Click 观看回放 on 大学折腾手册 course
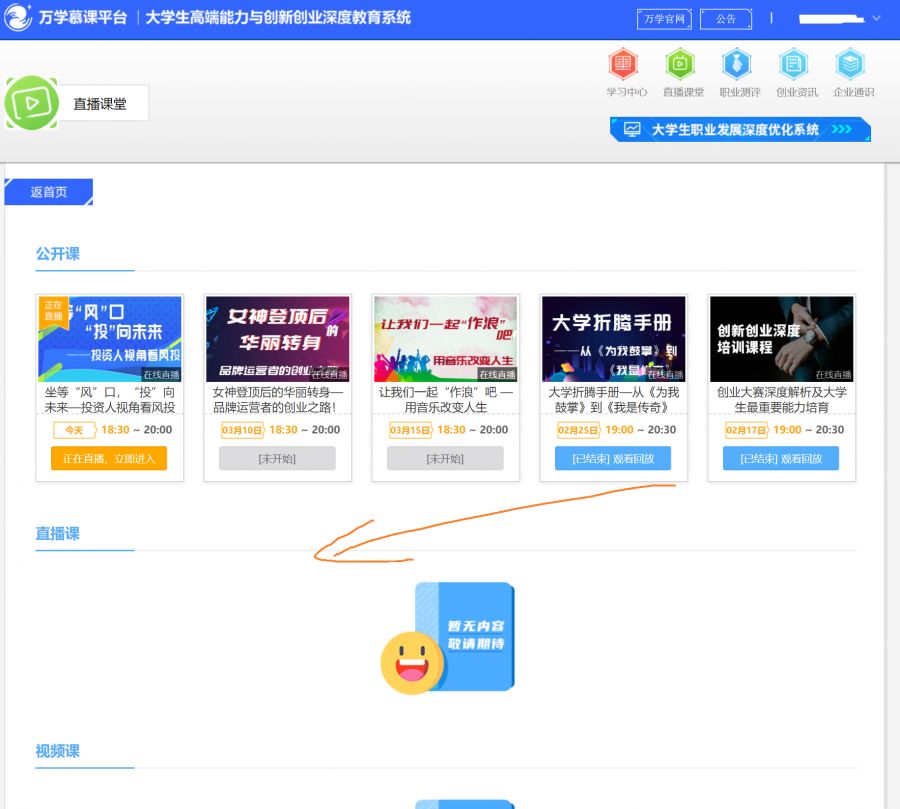This screenshot has width=900, height=809. point(613,458)
